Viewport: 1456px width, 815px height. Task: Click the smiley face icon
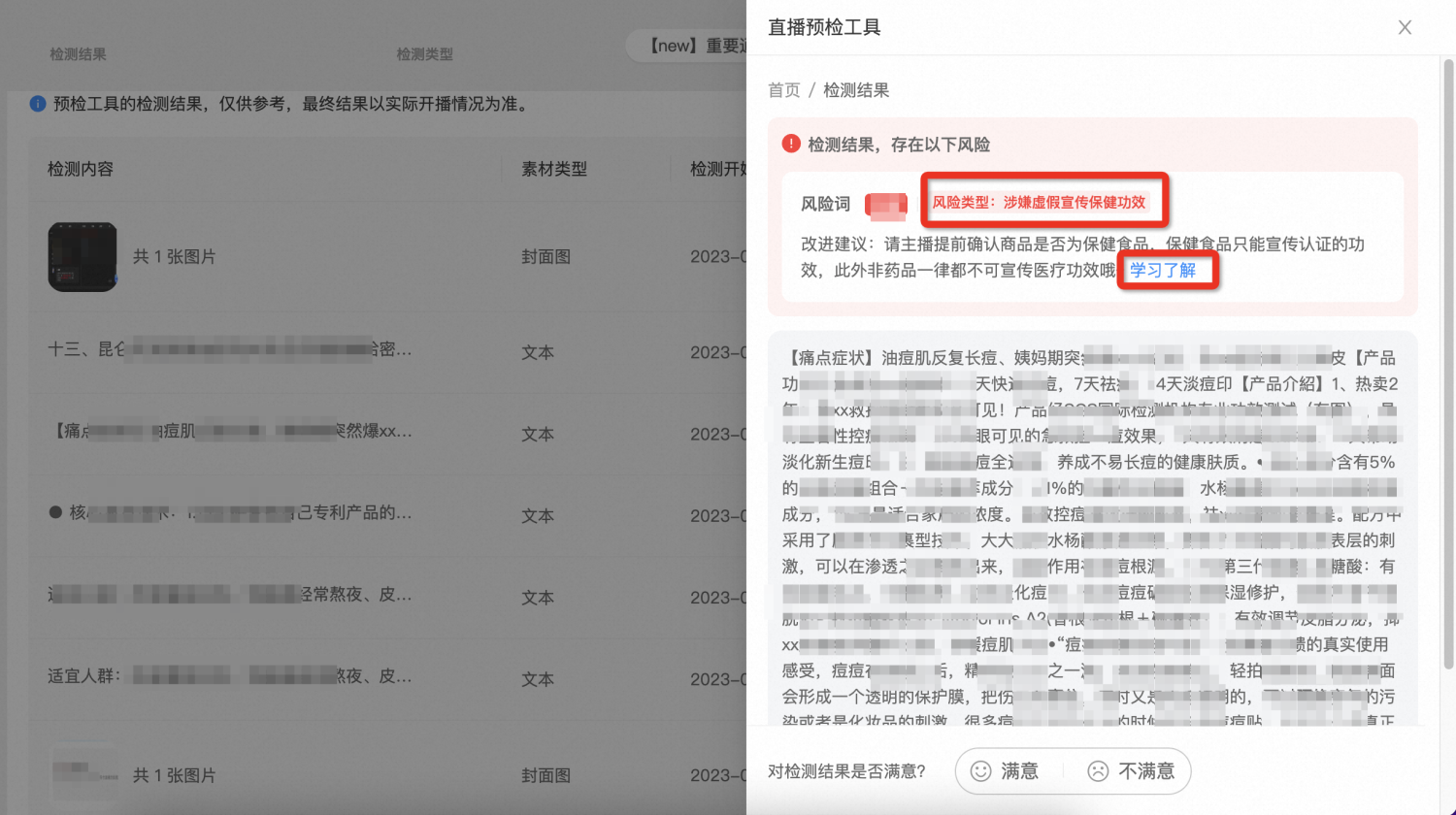[981, 771]
